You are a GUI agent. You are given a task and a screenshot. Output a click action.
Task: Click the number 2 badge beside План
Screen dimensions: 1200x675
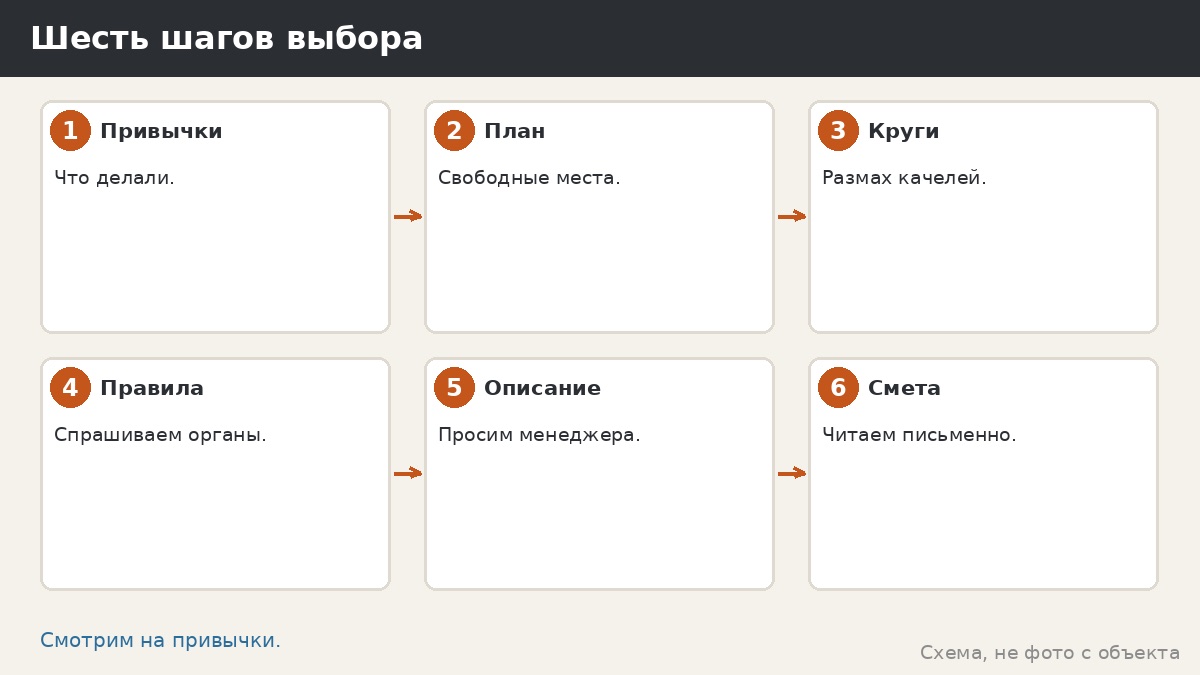454,131
